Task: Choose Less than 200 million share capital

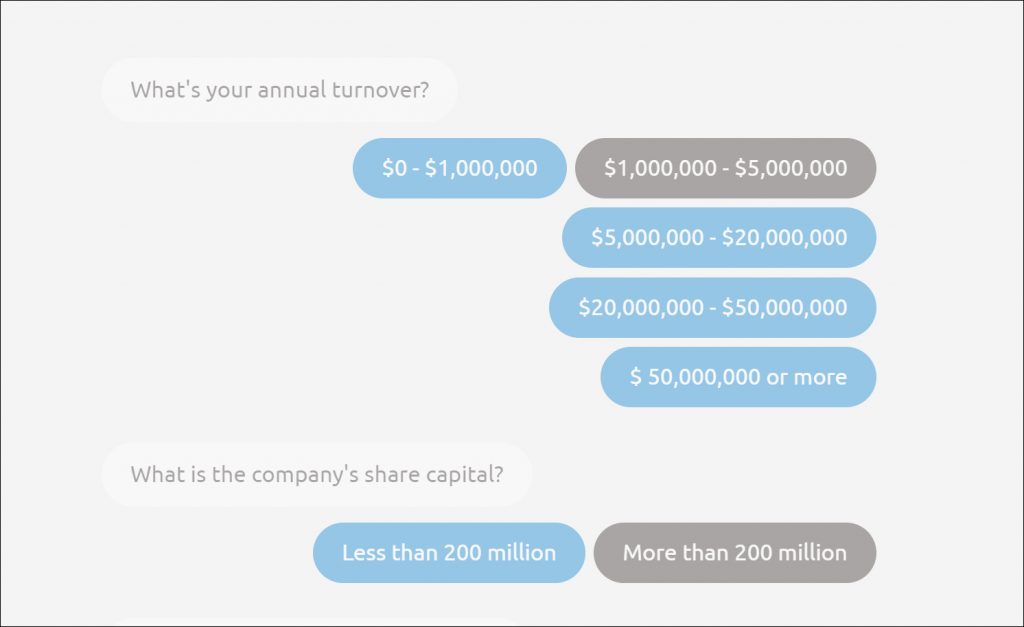Action: 448,552
